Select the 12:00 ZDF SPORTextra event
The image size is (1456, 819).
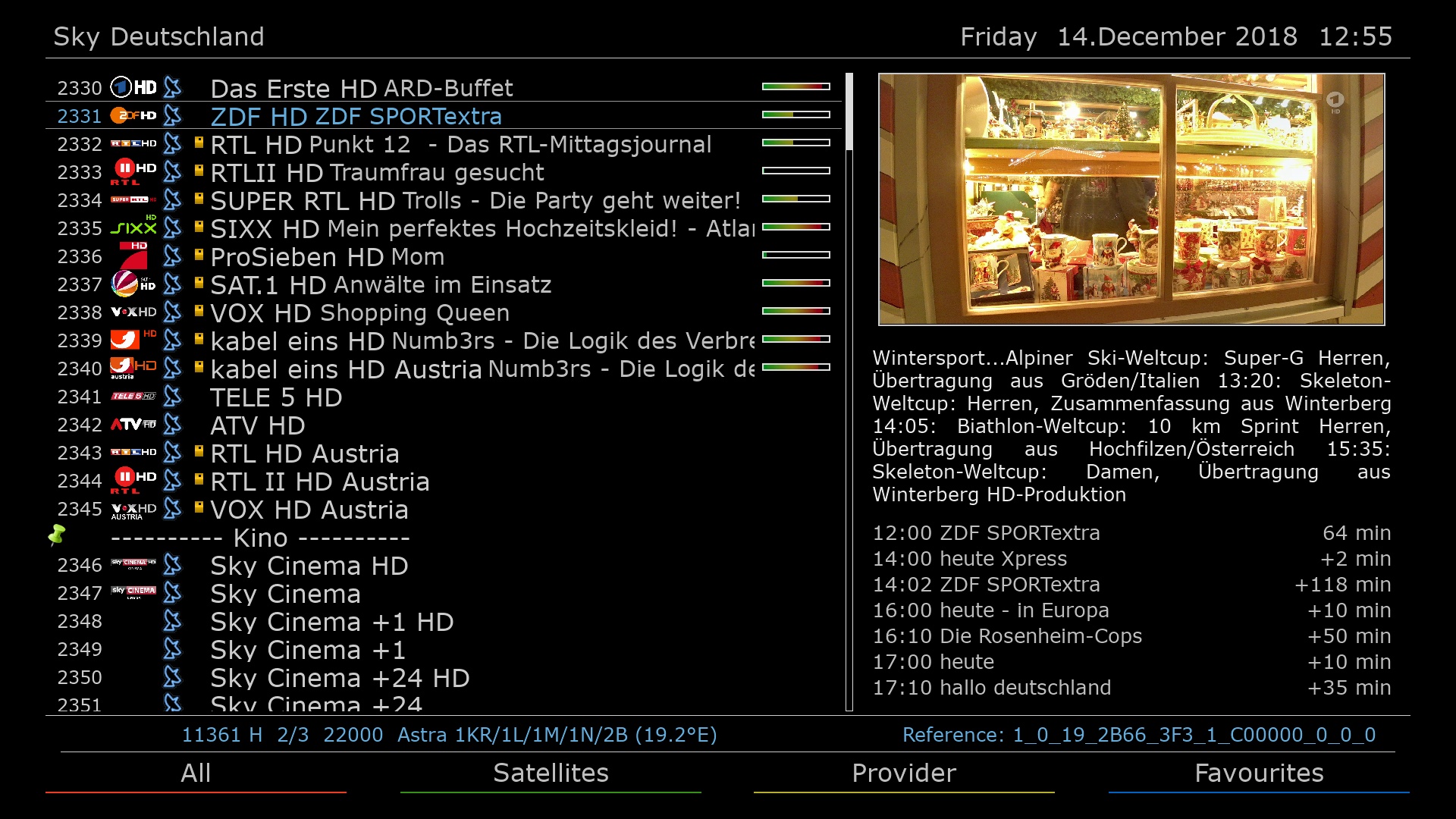1131,533
